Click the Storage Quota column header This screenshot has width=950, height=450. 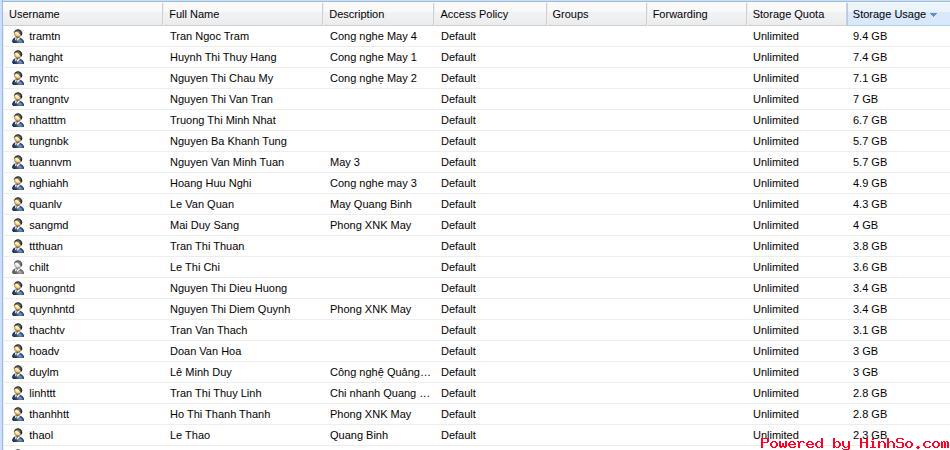(x=788, y=14)
